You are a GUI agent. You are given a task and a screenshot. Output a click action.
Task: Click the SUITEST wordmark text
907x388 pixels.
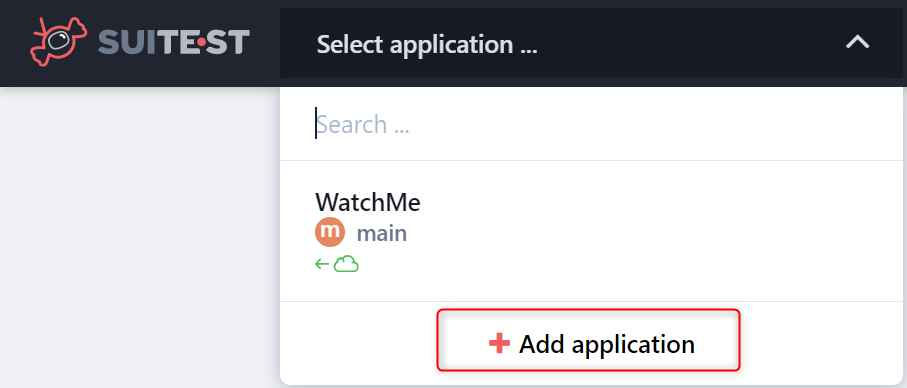tap(174, 43)
